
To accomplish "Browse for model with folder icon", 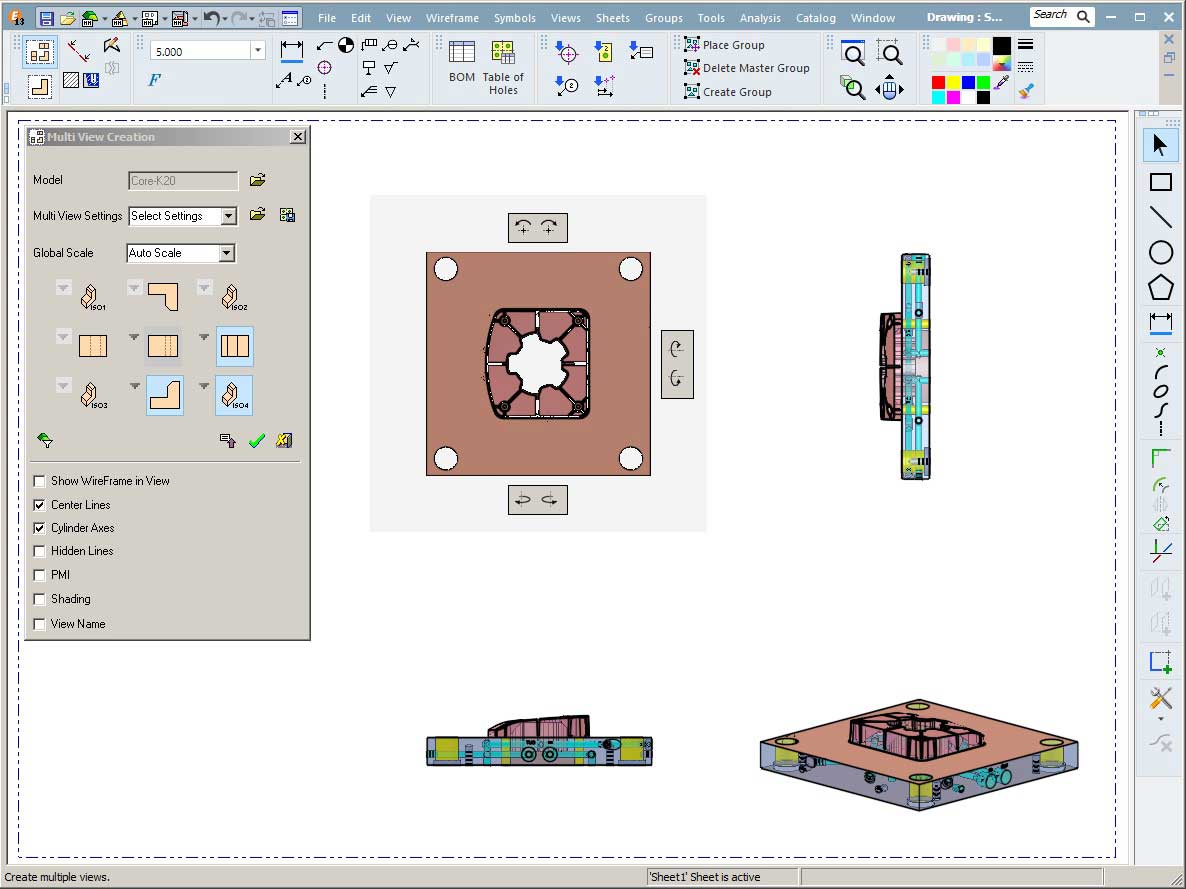I will click(257, 180).
